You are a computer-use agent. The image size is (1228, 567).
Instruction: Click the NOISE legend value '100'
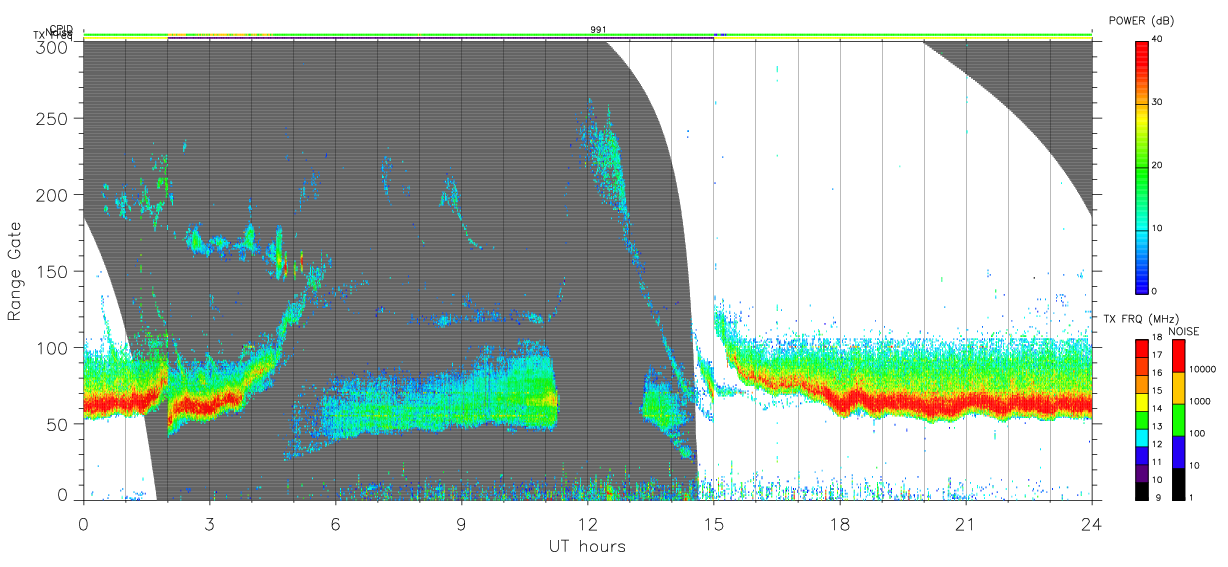tap(1197, 435)
